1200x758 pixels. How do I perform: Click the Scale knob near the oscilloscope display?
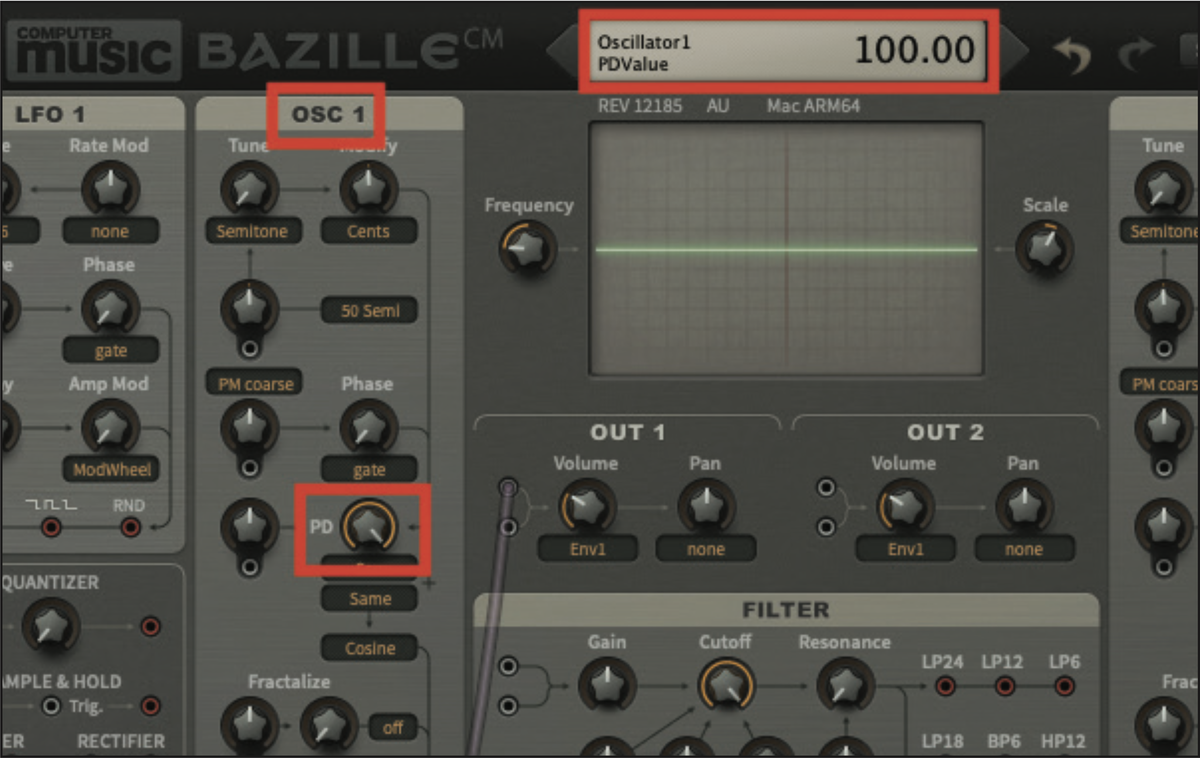tap(1044, 249)
